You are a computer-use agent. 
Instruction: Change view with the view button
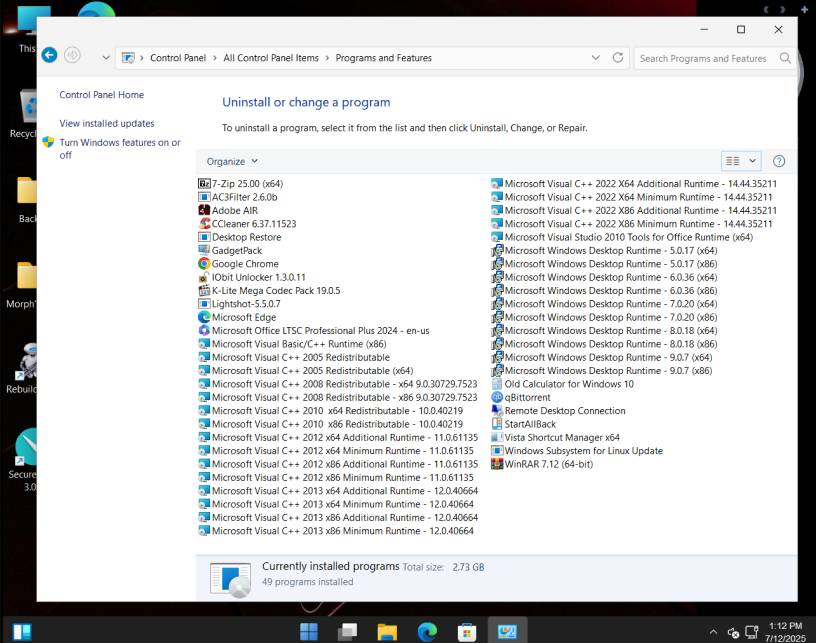point(733,161)
